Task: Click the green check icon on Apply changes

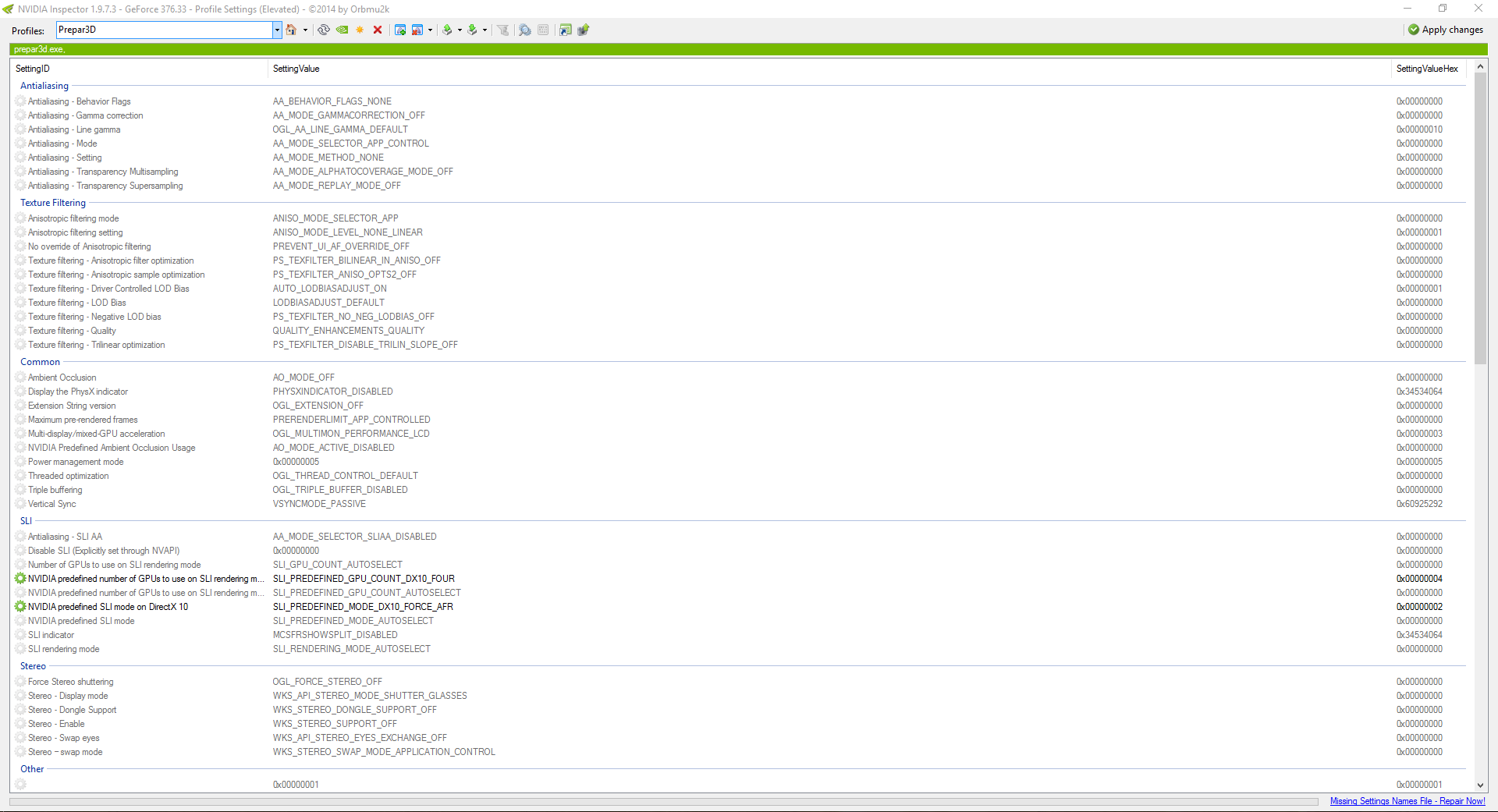Action: [x=1414, y=30]
